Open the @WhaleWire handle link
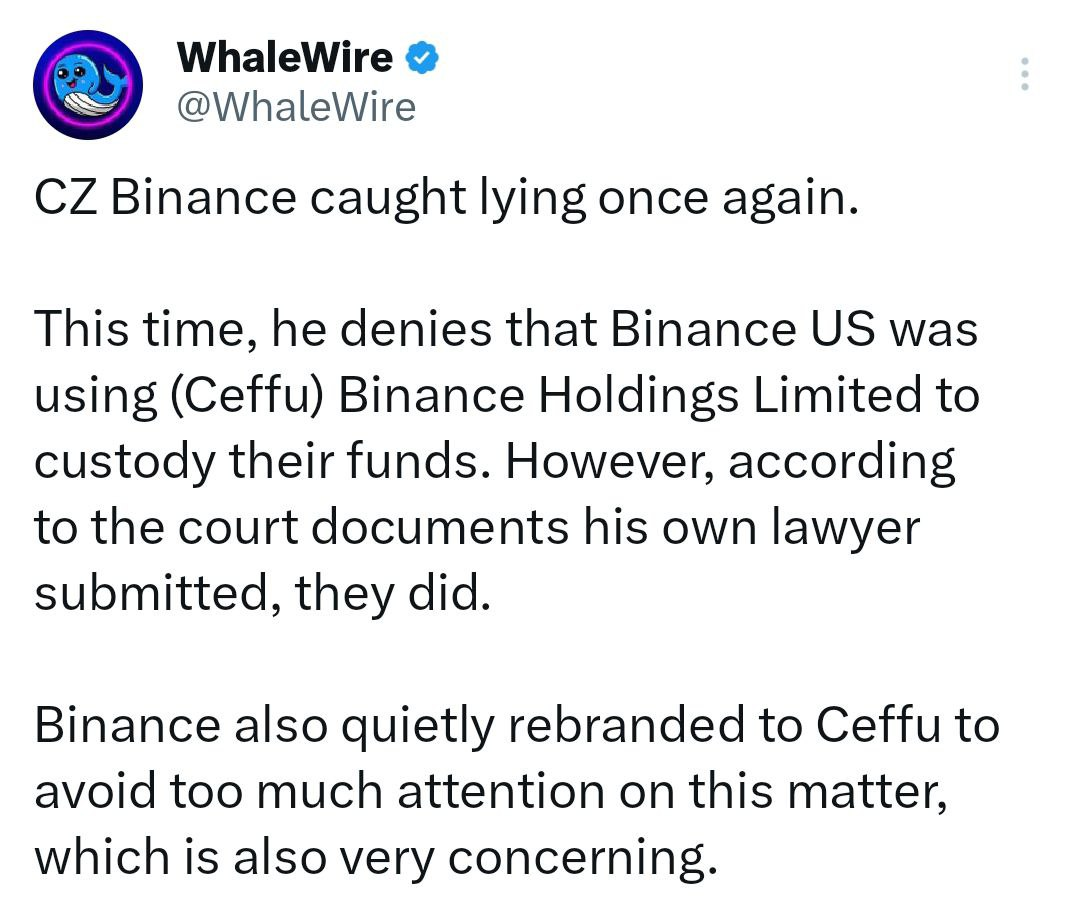The height and width of the screenshot is (918, 1080). tap(296, 106)
